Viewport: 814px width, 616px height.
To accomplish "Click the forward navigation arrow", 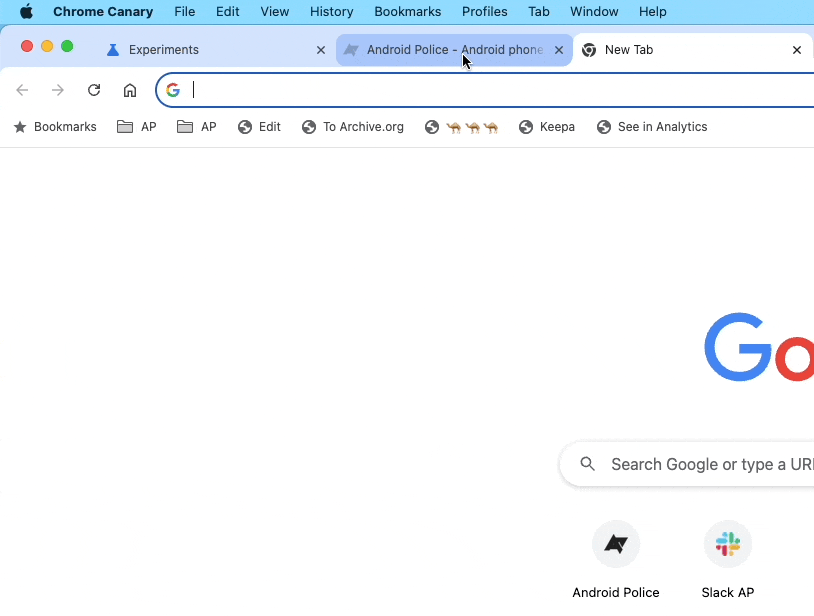I will [58, 90].
